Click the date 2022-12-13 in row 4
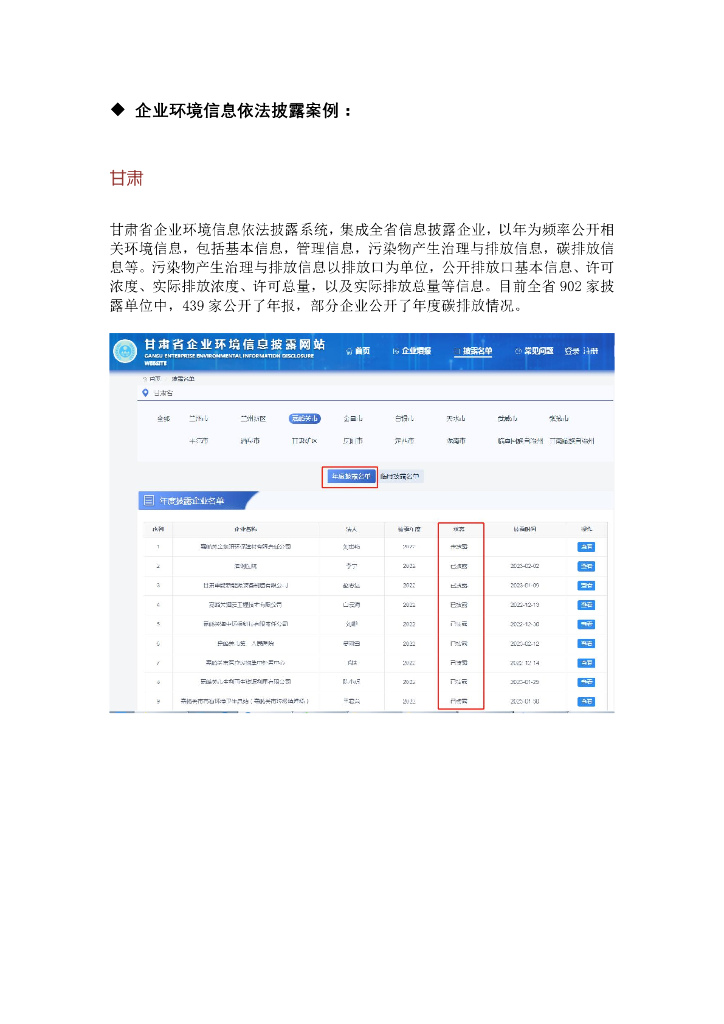The width and height of the screenshot is (724, 1024). coord(525,605)
